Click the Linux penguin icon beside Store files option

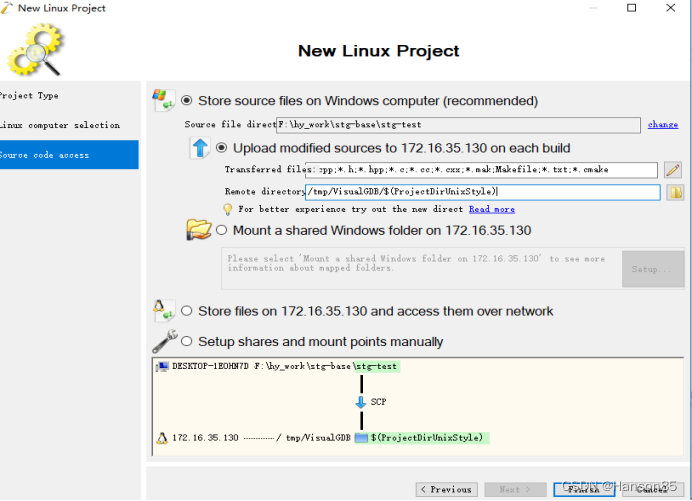click(x=163, y=310)
